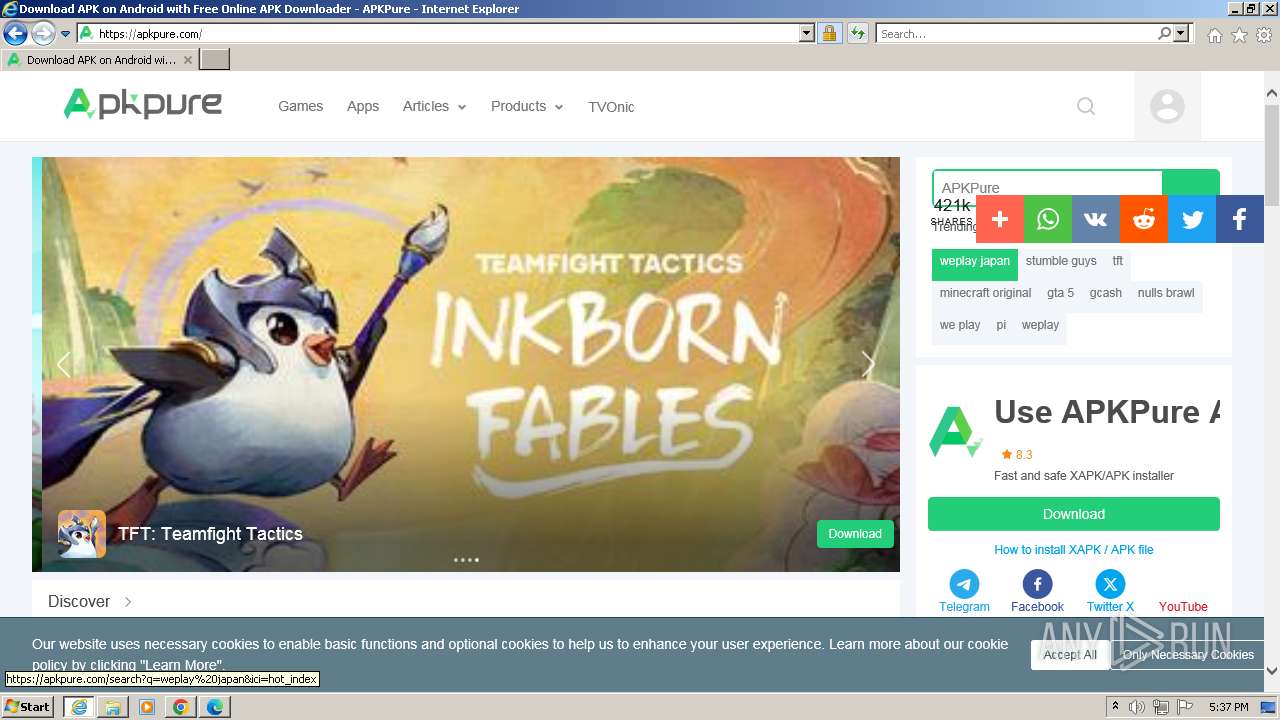Screen dimensions: 1280x720
Task: Select trending tag gcash
Action: (x=1106, y=294)
